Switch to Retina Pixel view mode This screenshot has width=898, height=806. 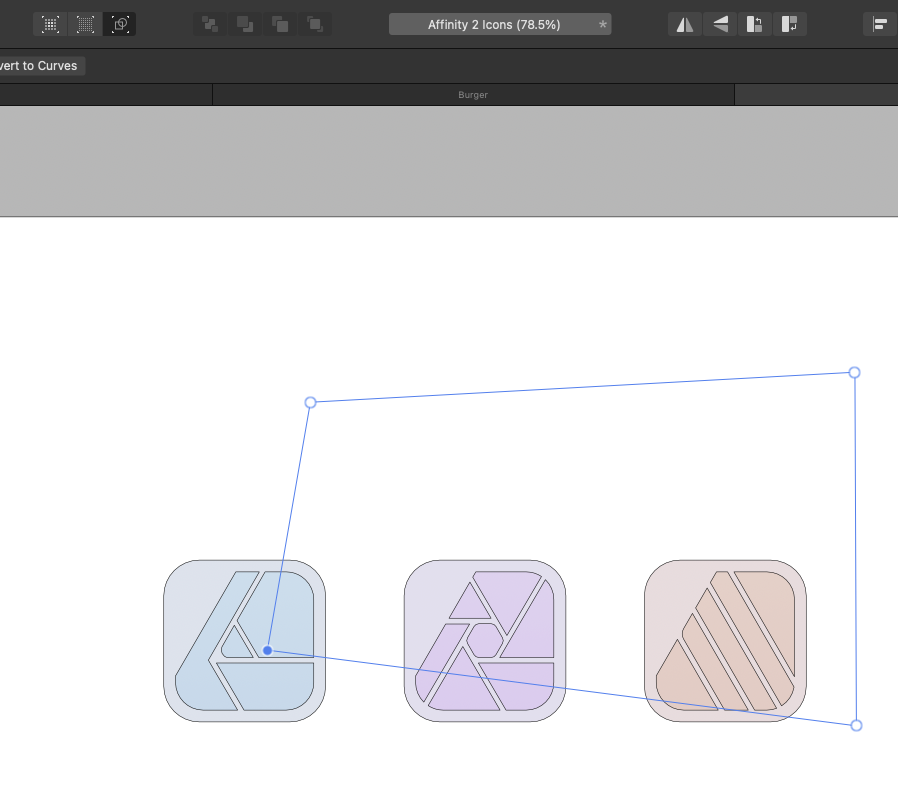point(85,24)
